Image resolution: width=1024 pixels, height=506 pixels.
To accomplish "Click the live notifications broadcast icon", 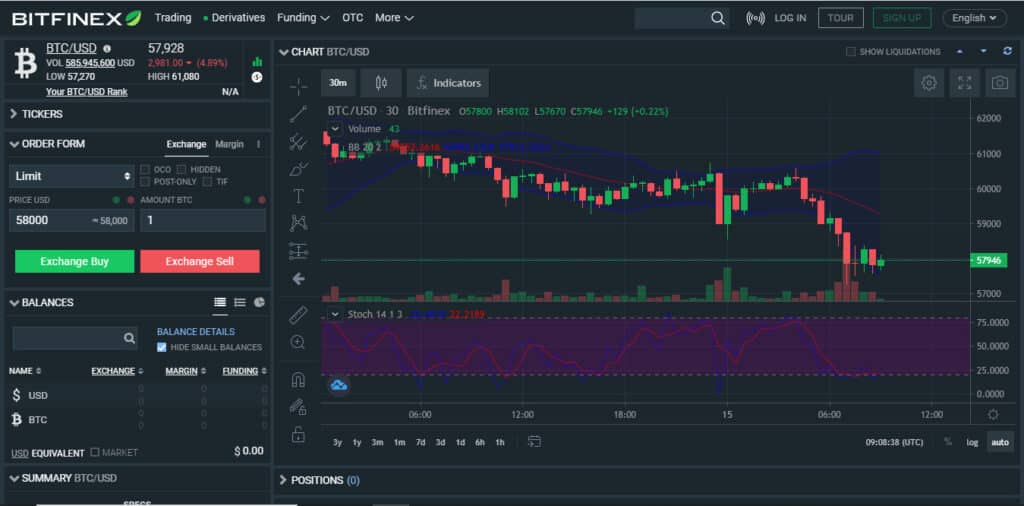I will [x=755, y=18].
